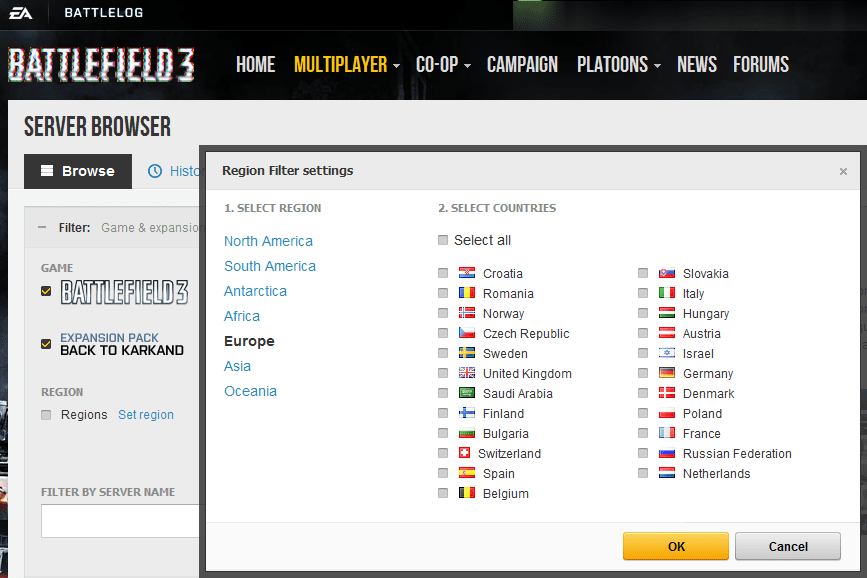Click the Netherlands flag icon
The width and height of the screenshot is (867, 578).
coord(667,473)
